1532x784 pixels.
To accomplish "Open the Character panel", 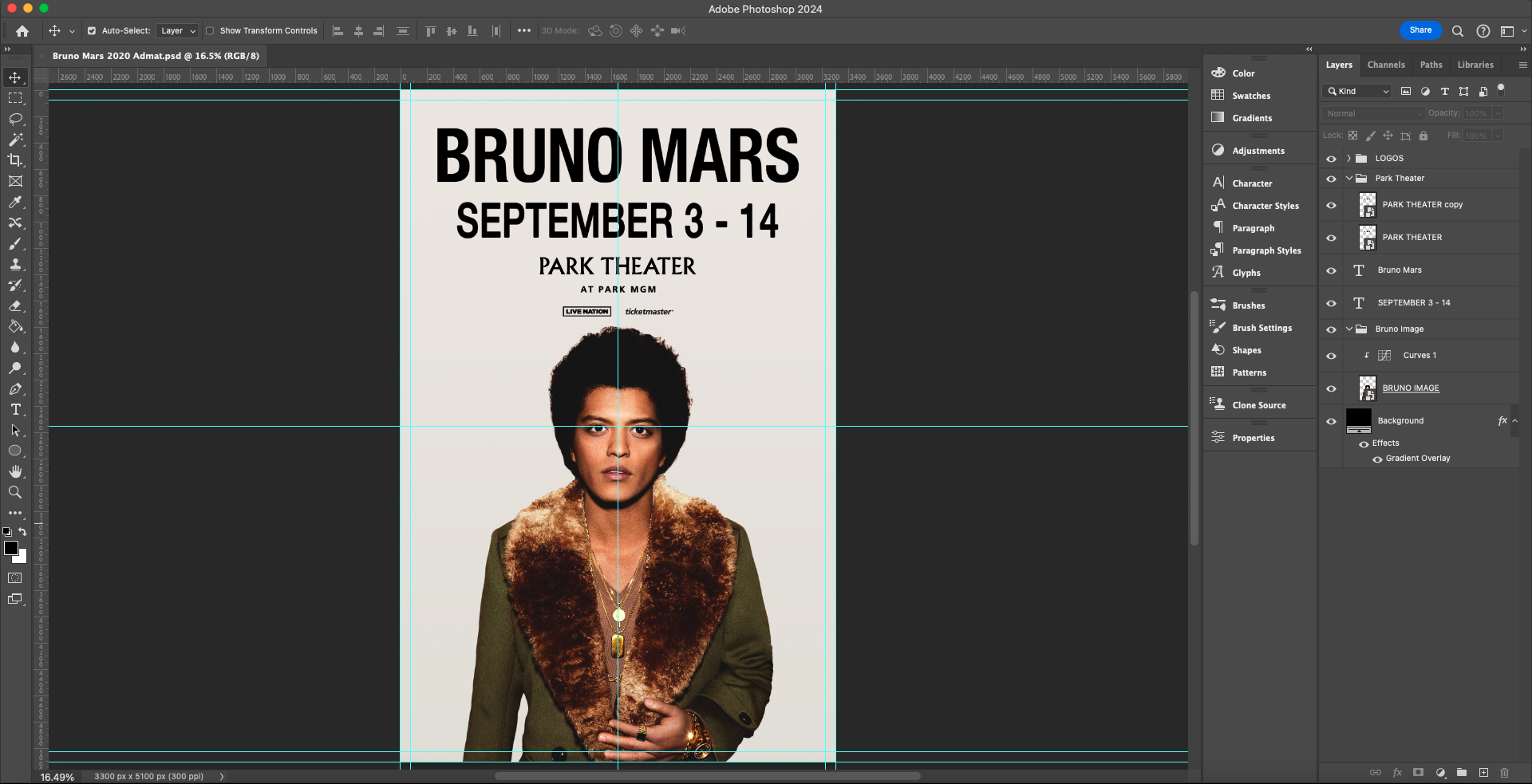I will click(x=1252, y=183).
